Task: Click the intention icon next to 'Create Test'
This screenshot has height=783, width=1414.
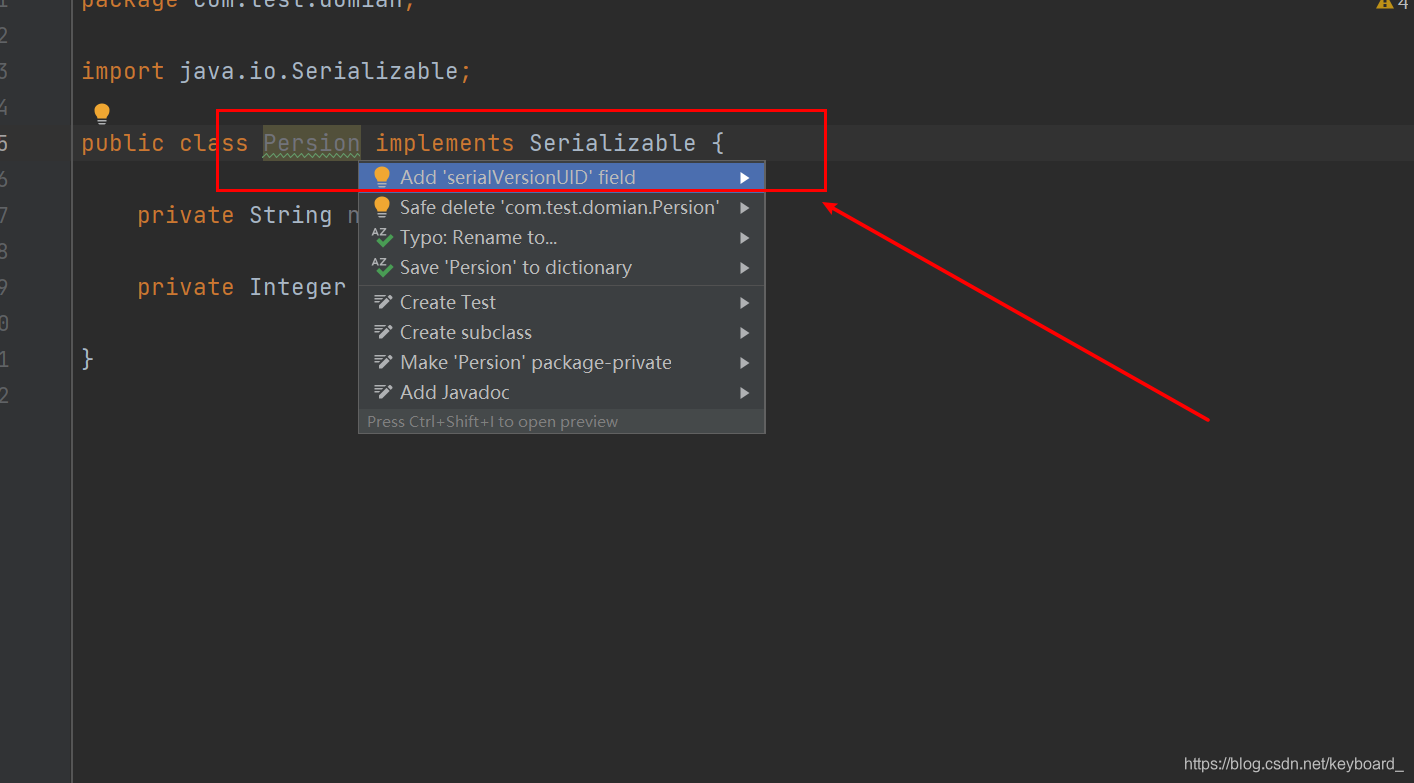Action: click(x=381, y=302)
